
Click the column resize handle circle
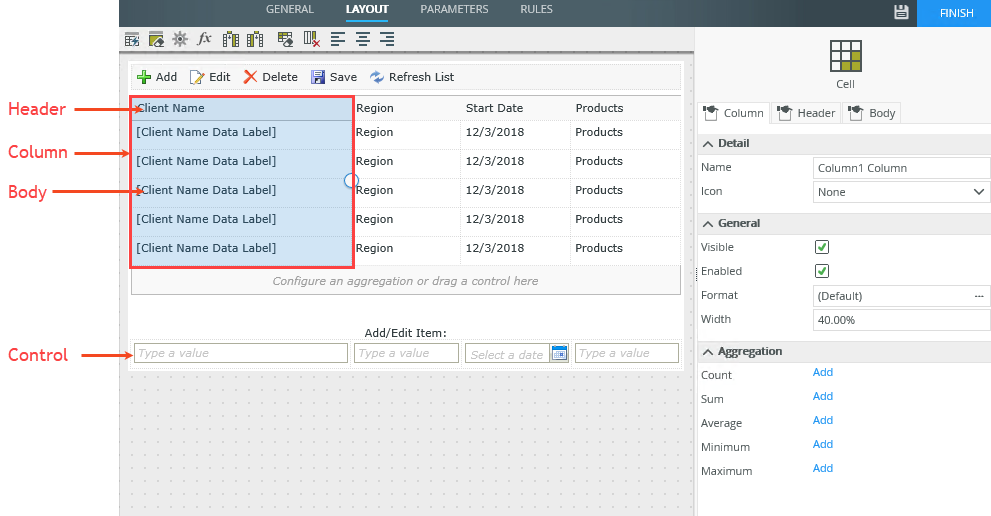tap(351, 181)
